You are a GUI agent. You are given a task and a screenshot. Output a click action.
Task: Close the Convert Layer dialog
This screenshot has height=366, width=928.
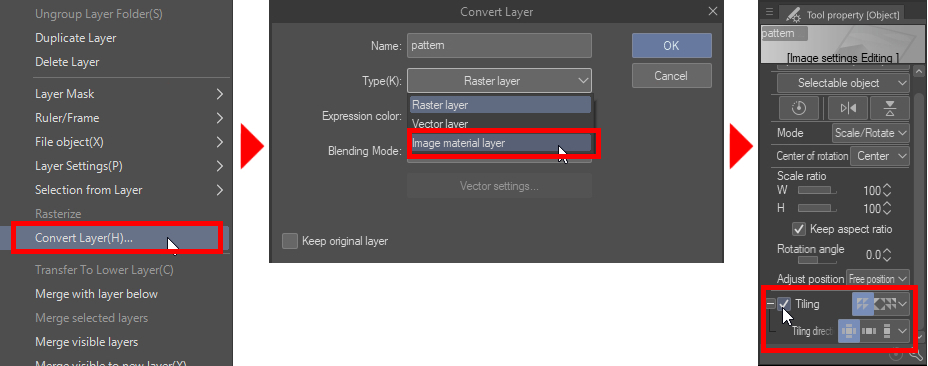[713, 11]
